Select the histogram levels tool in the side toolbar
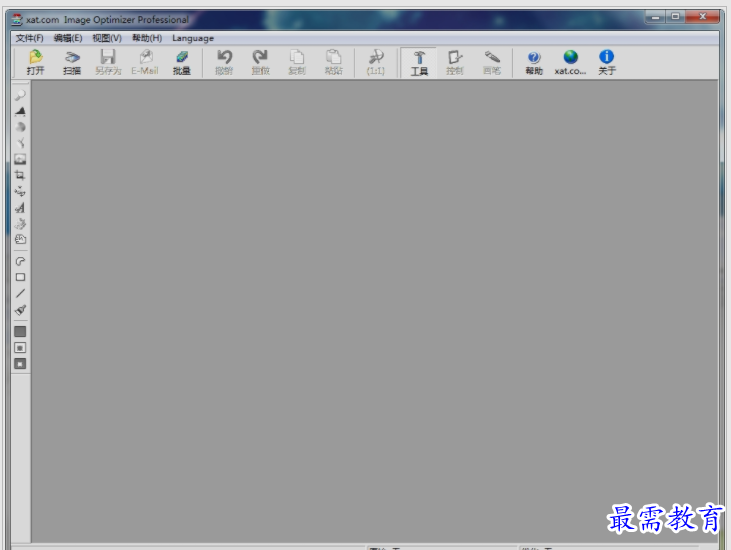This screenshot has height=550, width=731. [20, 111]
